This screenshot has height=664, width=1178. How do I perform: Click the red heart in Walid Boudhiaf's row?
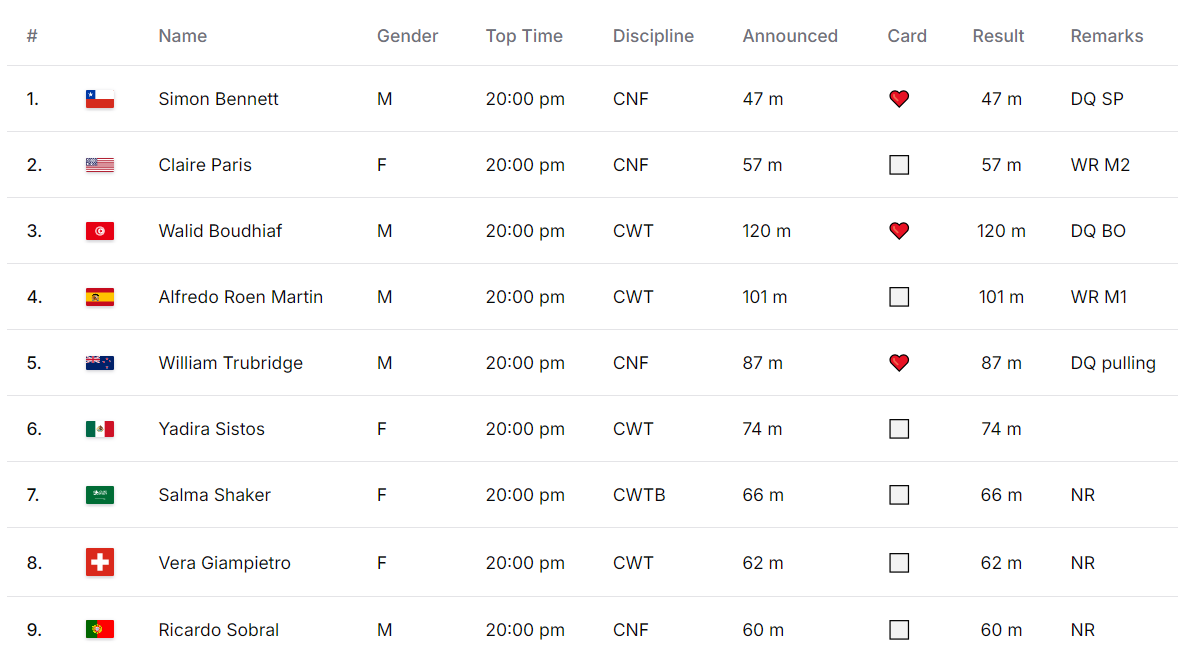click(899, 231)
